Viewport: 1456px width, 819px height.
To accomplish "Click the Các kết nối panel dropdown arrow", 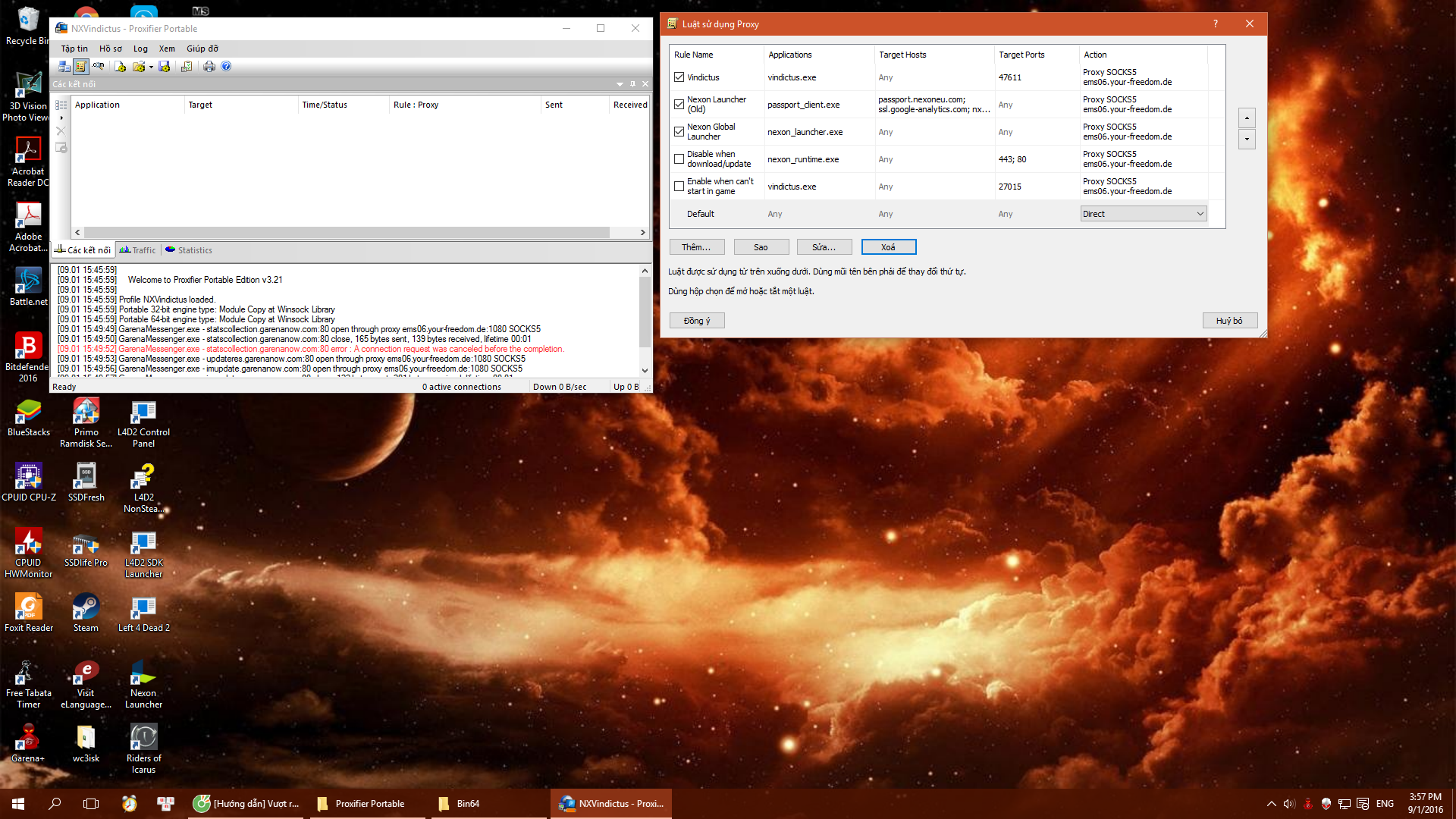I will point(620,84).
